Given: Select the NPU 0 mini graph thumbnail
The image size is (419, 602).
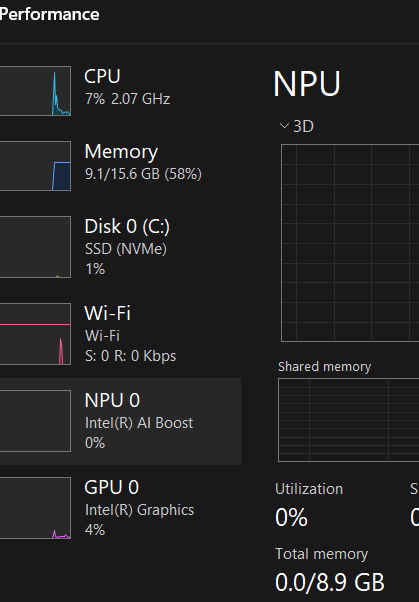Looking at the screenshot, I should pos(35,421).
